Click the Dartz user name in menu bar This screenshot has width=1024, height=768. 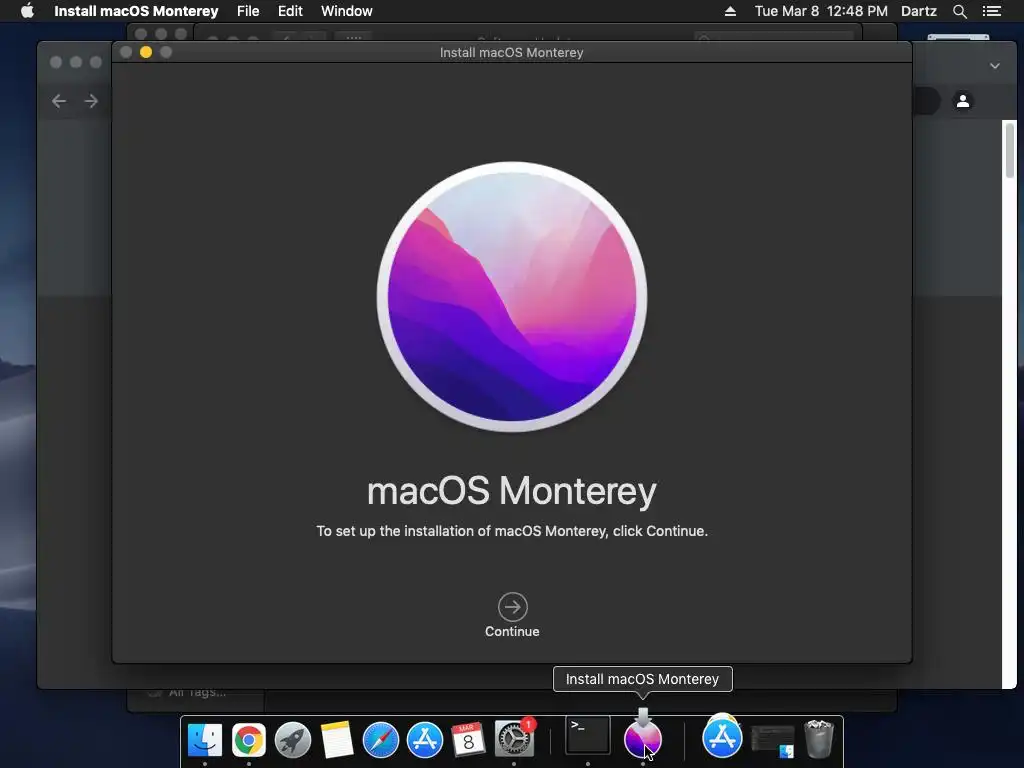[x=918, y=11]
